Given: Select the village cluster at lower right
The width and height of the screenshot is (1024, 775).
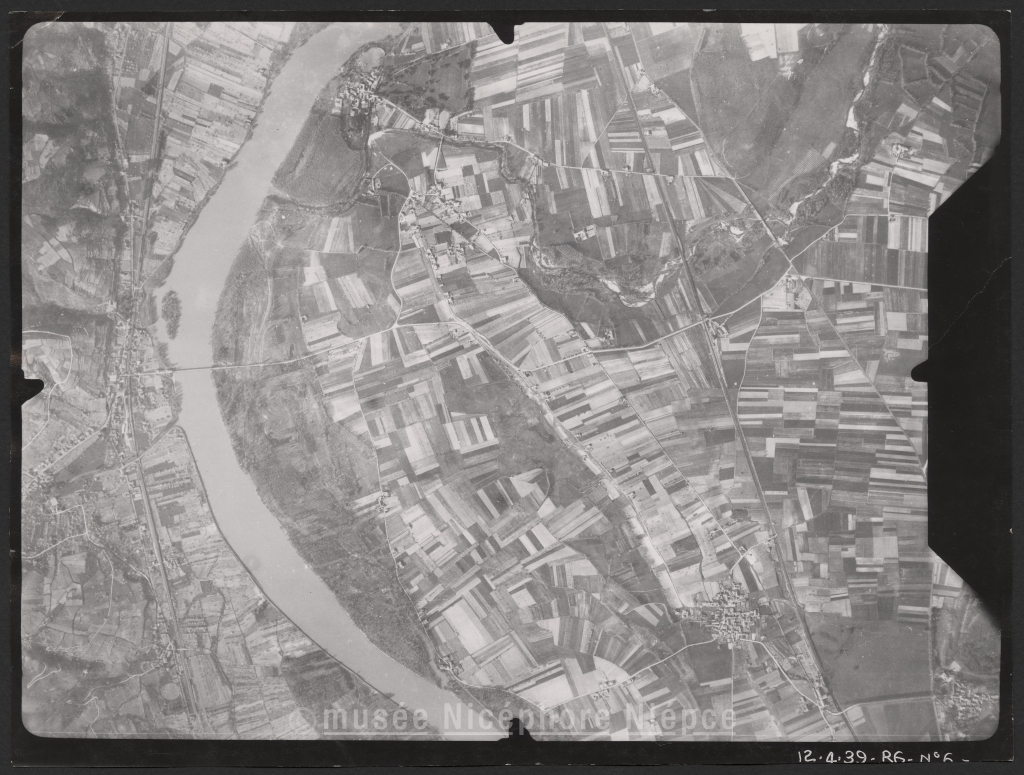Looking at the screenshot, I should click(x=728, y=612).
